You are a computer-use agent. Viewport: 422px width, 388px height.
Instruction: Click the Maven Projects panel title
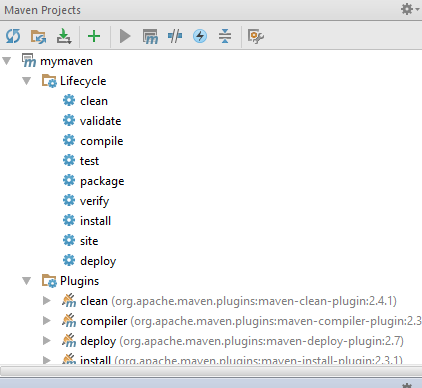[42, 10]
